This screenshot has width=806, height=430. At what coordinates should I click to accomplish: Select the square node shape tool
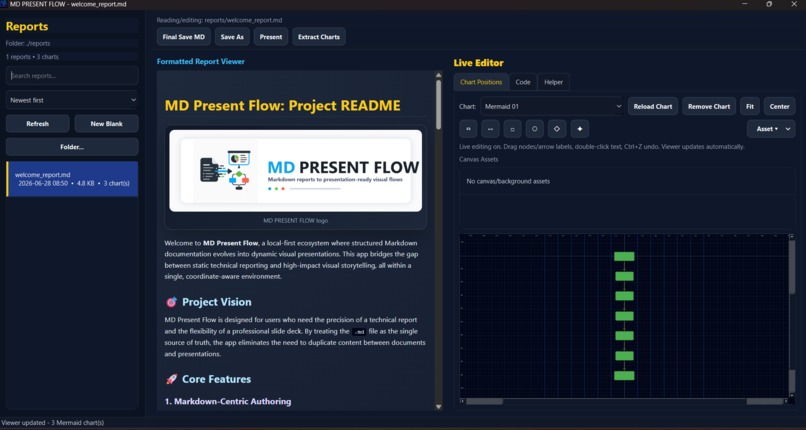[512, 129]
